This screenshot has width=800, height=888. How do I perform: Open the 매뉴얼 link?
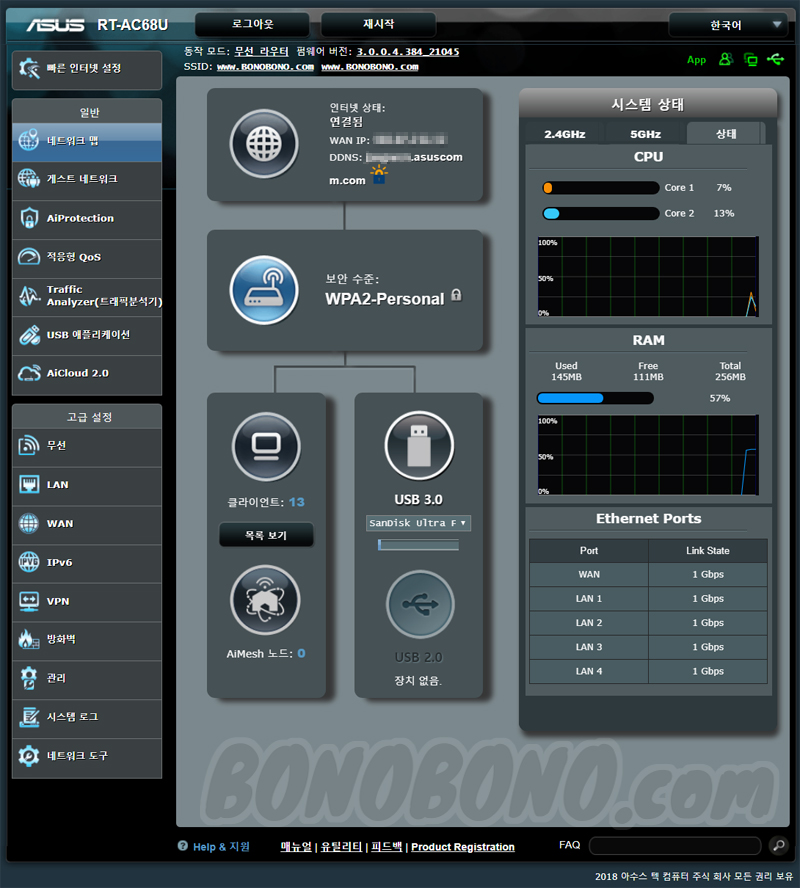click(296, 847)
